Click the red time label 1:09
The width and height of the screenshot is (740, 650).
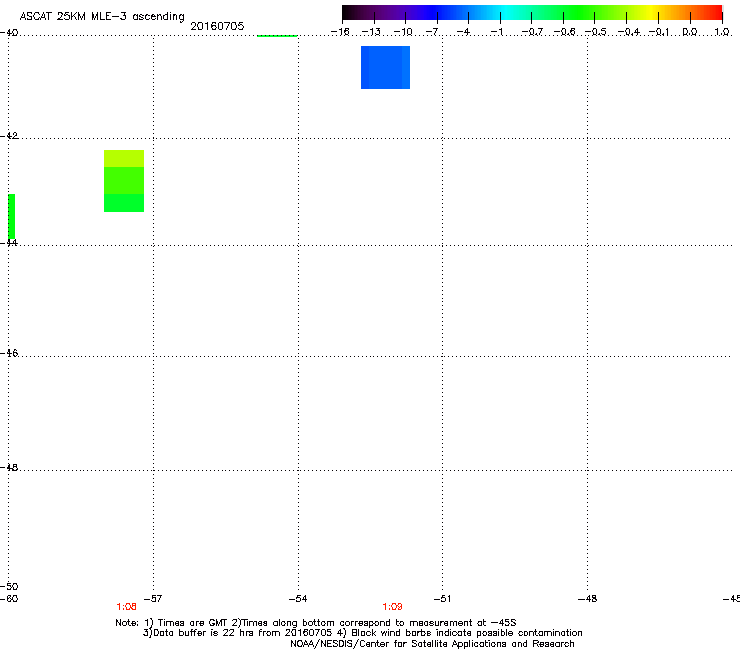tap(392, 607)
